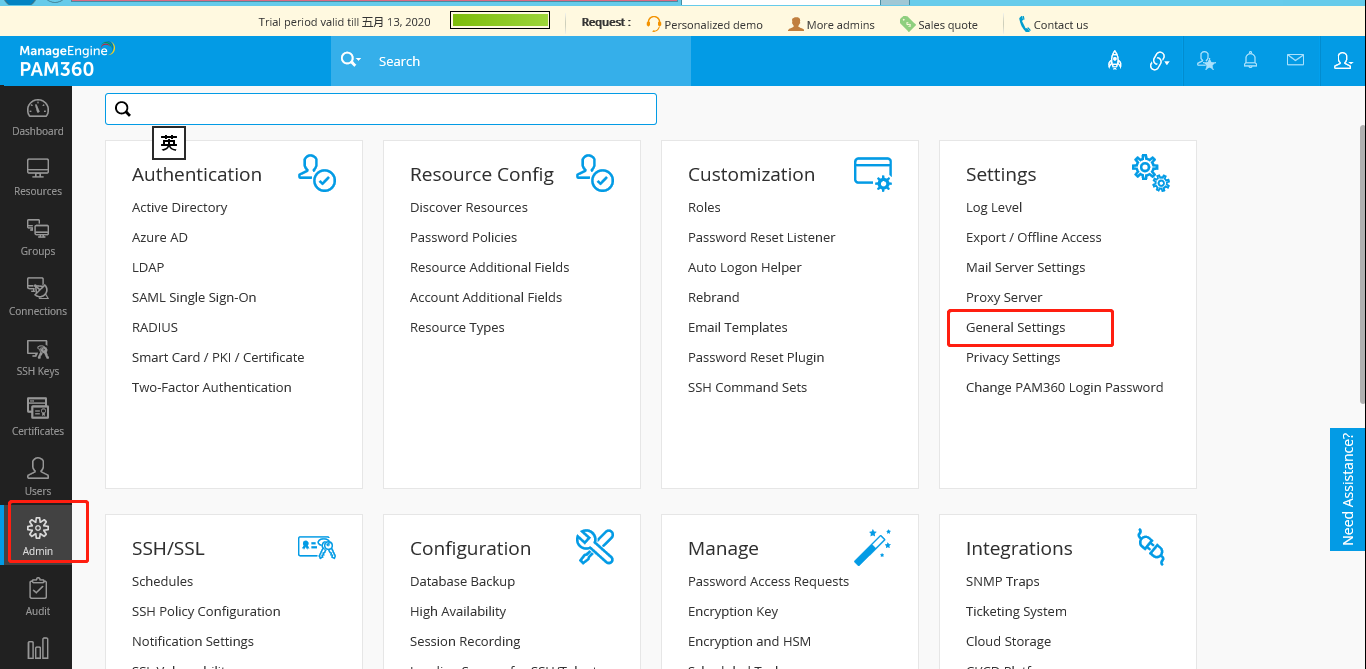Open Azure AD settings
The image size is (1366, 669).
tap(160, 238)
